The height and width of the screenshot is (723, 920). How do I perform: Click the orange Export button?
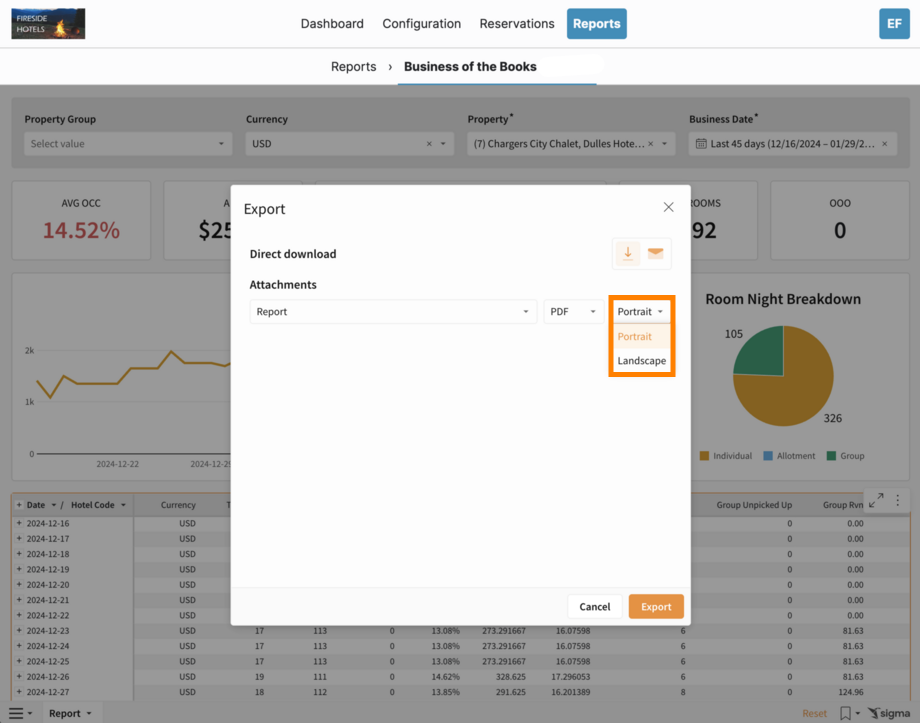click(x=656, y=606)
